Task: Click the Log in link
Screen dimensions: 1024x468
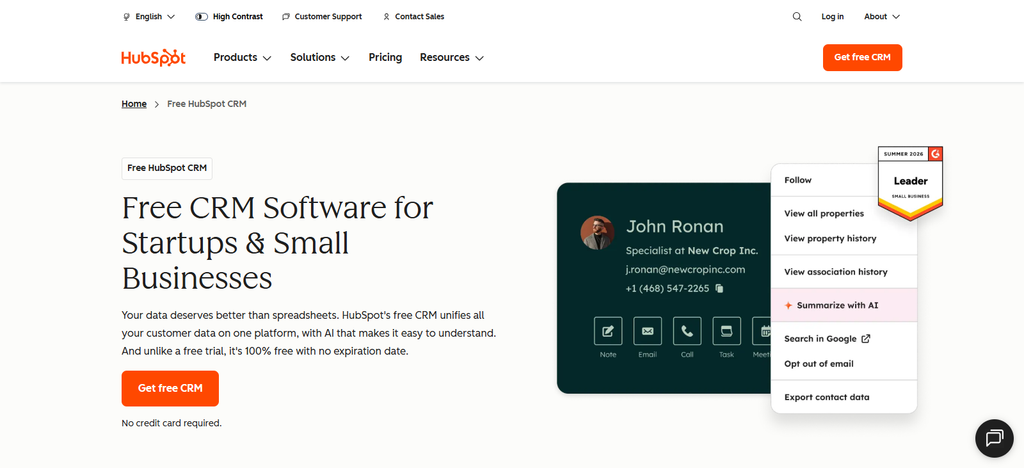Action: pos(832,17)
